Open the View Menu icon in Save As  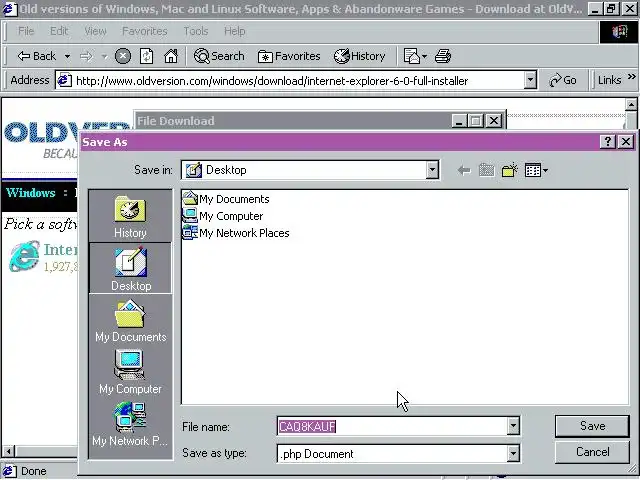point(536,170)
